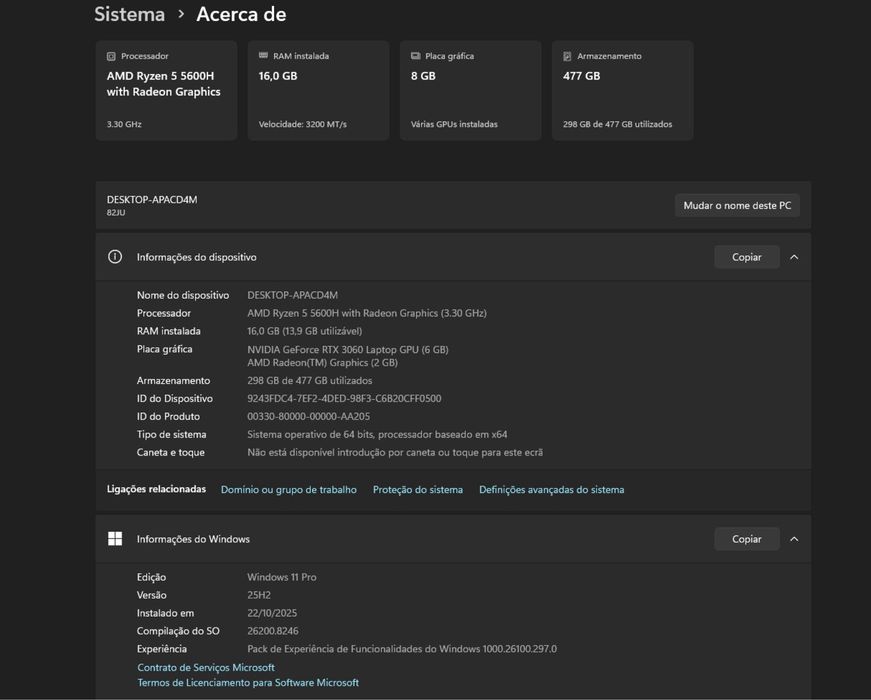Open Domínio ou grupo de trabalho link
This screenshot has width=871, height=700.
(289, 489)
